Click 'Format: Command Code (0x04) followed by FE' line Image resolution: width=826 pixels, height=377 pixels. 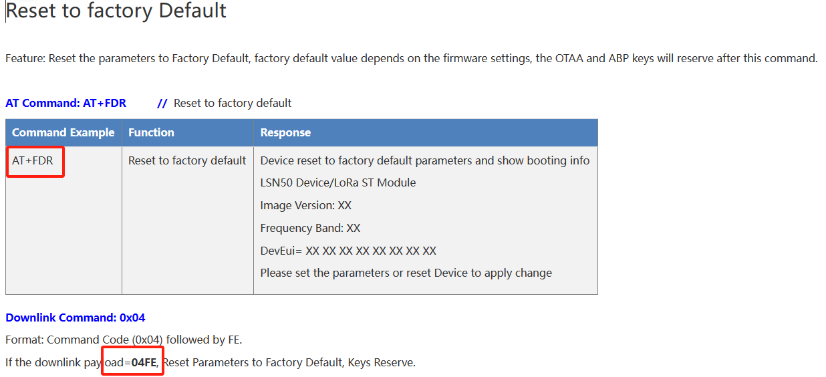coord(123,340)
